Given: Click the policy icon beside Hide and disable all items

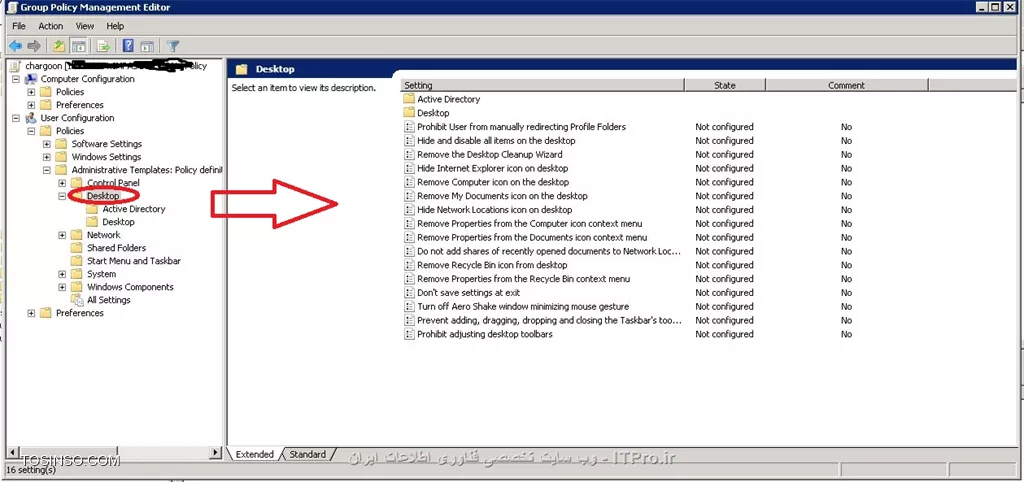Looking at the screenshot, I should [x=409, y=140].
